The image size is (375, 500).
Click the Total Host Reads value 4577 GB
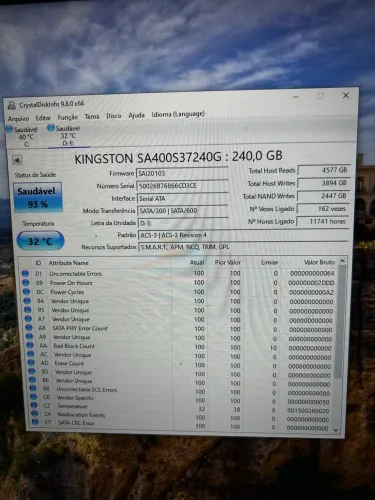point(323,170)
